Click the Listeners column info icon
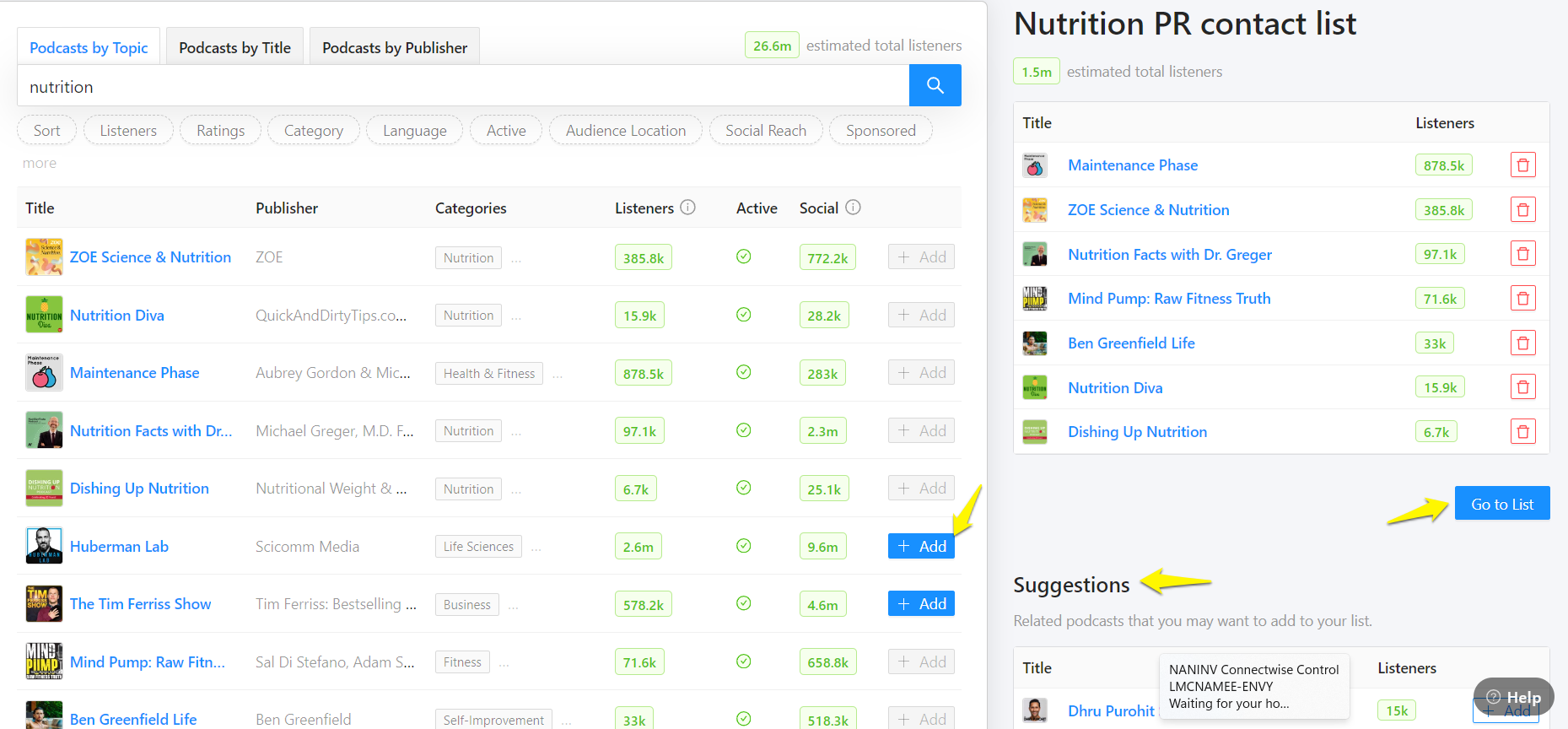1568x729 pixels. tap(687, 207)
